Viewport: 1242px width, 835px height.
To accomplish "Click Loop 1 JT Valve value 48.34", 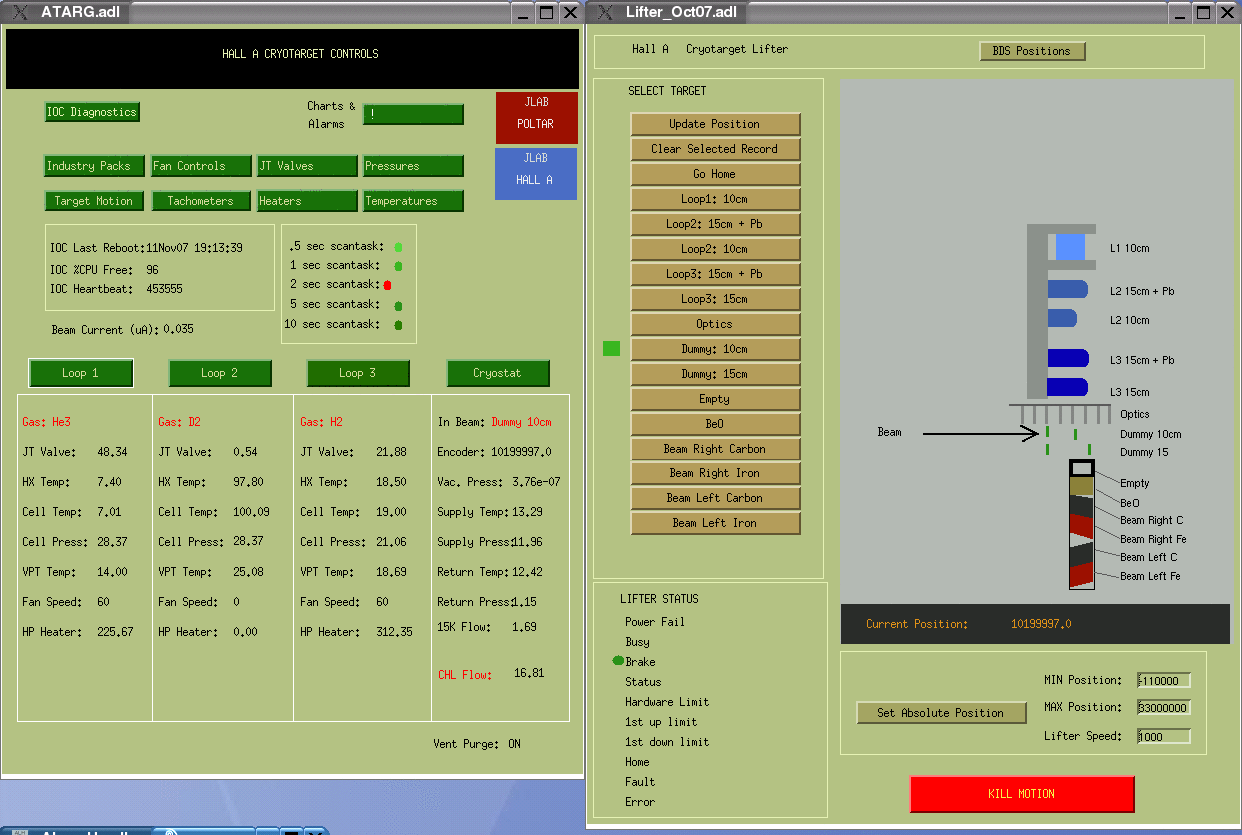I will coord(111,452).
